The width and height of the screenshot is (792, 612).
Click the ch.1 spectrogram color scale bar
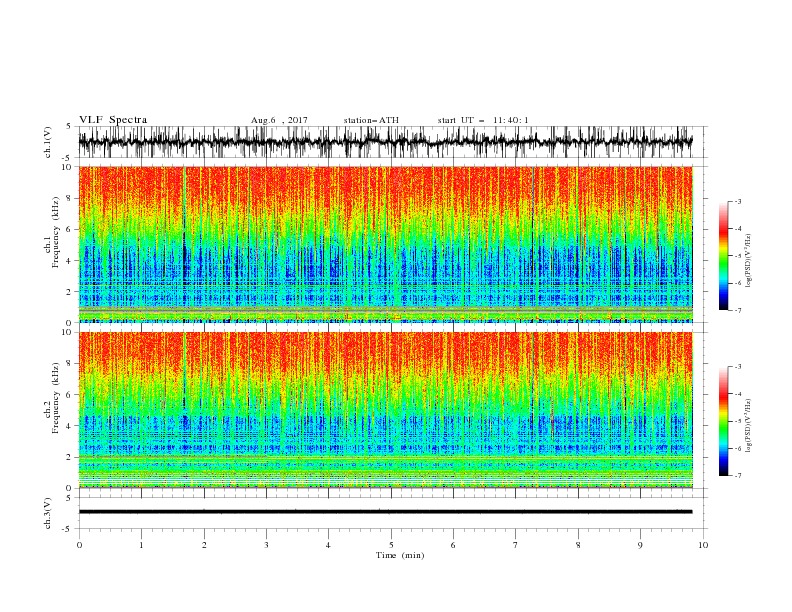(723, 256)
